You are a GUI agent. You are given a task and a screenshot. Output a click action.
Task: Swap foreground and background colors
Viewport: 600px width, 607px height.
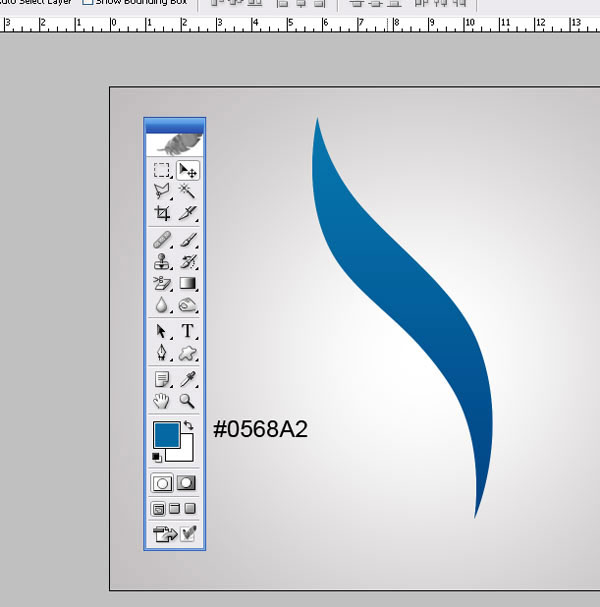[188, 427]
